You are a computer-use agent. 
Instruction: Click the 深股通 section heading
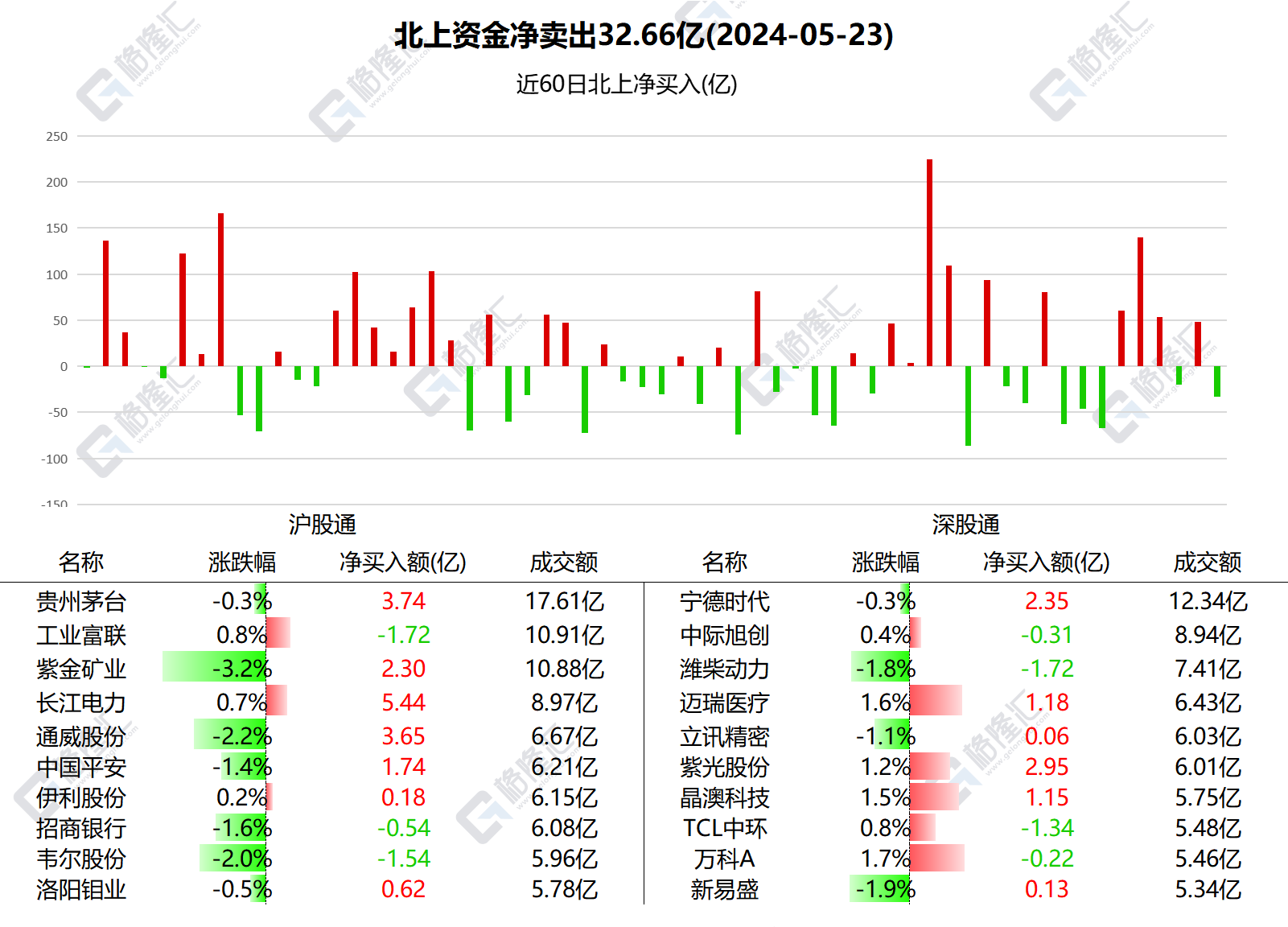click(966, 525)
